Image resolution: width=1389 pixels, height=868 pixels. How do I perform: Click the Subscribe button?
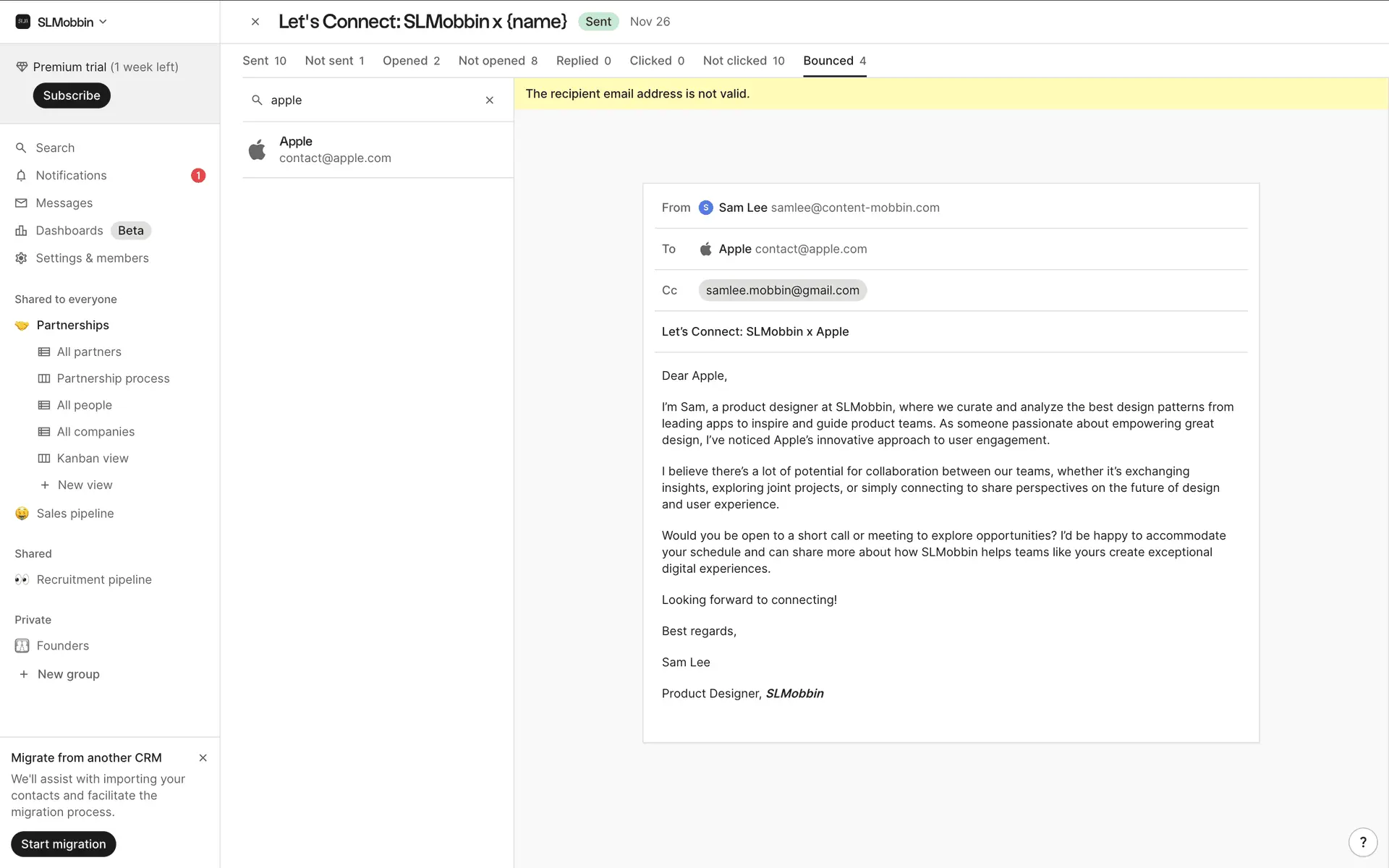click(x=71, y=95)
